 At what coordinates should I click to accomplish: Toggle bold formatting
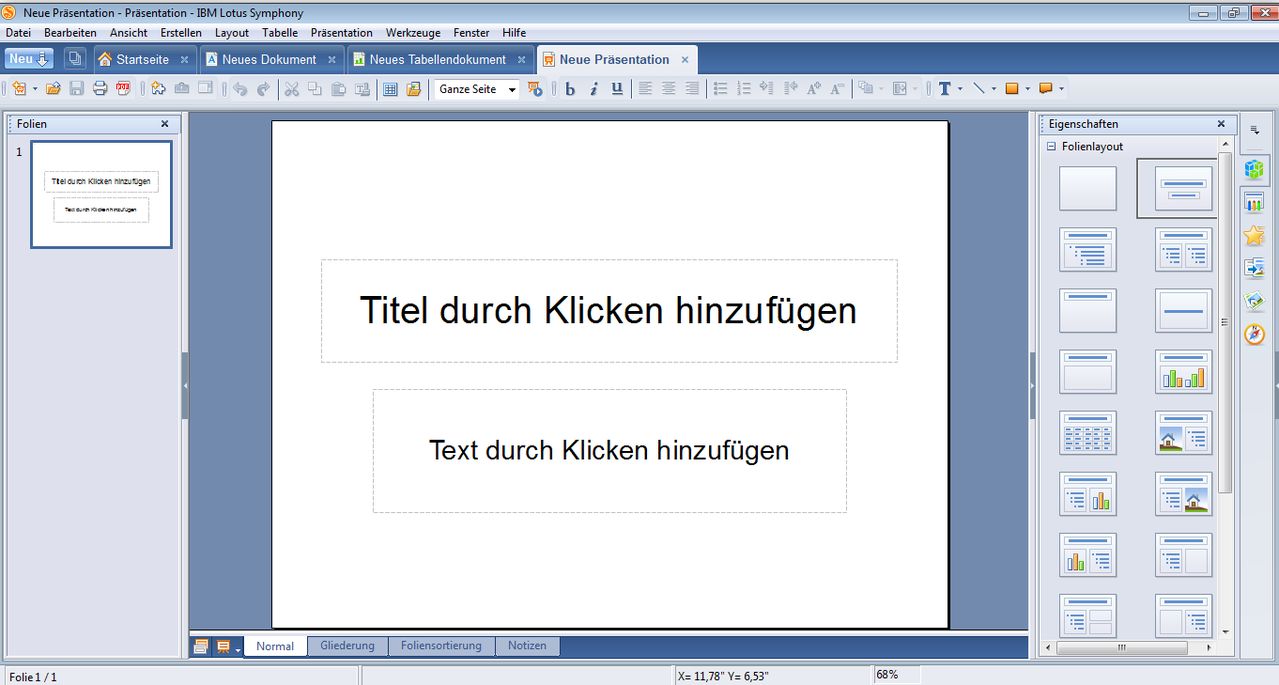pyautogui.click(x=570, y=89)
